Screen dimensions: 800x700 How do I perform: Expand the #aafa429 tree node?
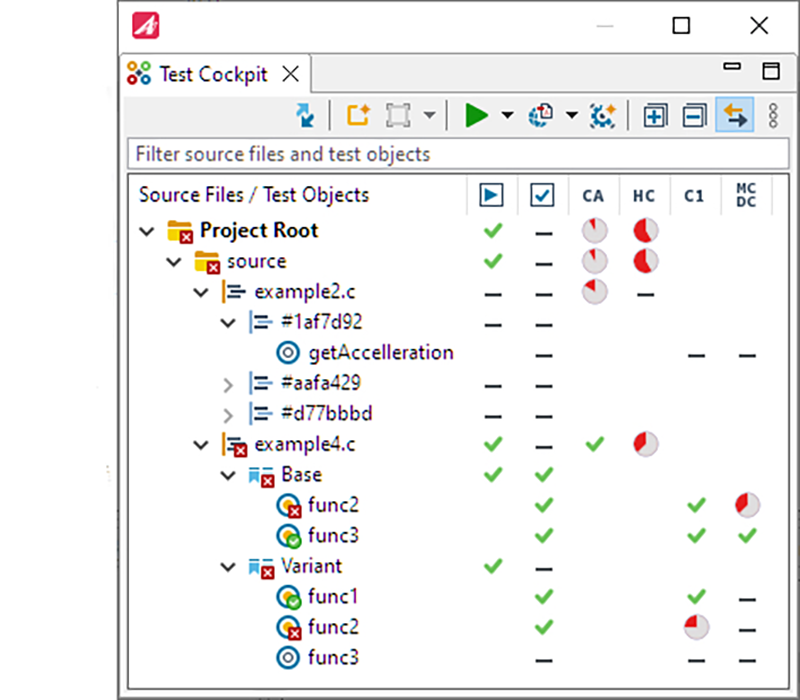228,382
